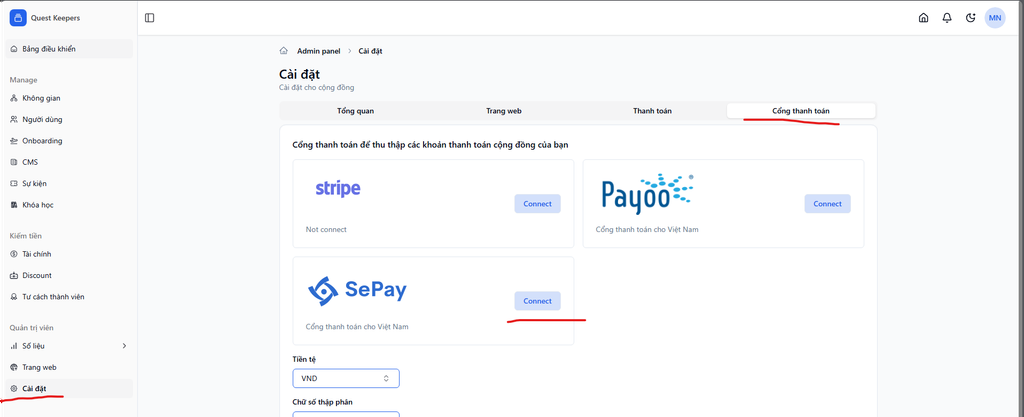The width and height of the screenshot is (1024, 417).
Task: Open Không gian in sidebar
Action: click(x=69, y=98)
